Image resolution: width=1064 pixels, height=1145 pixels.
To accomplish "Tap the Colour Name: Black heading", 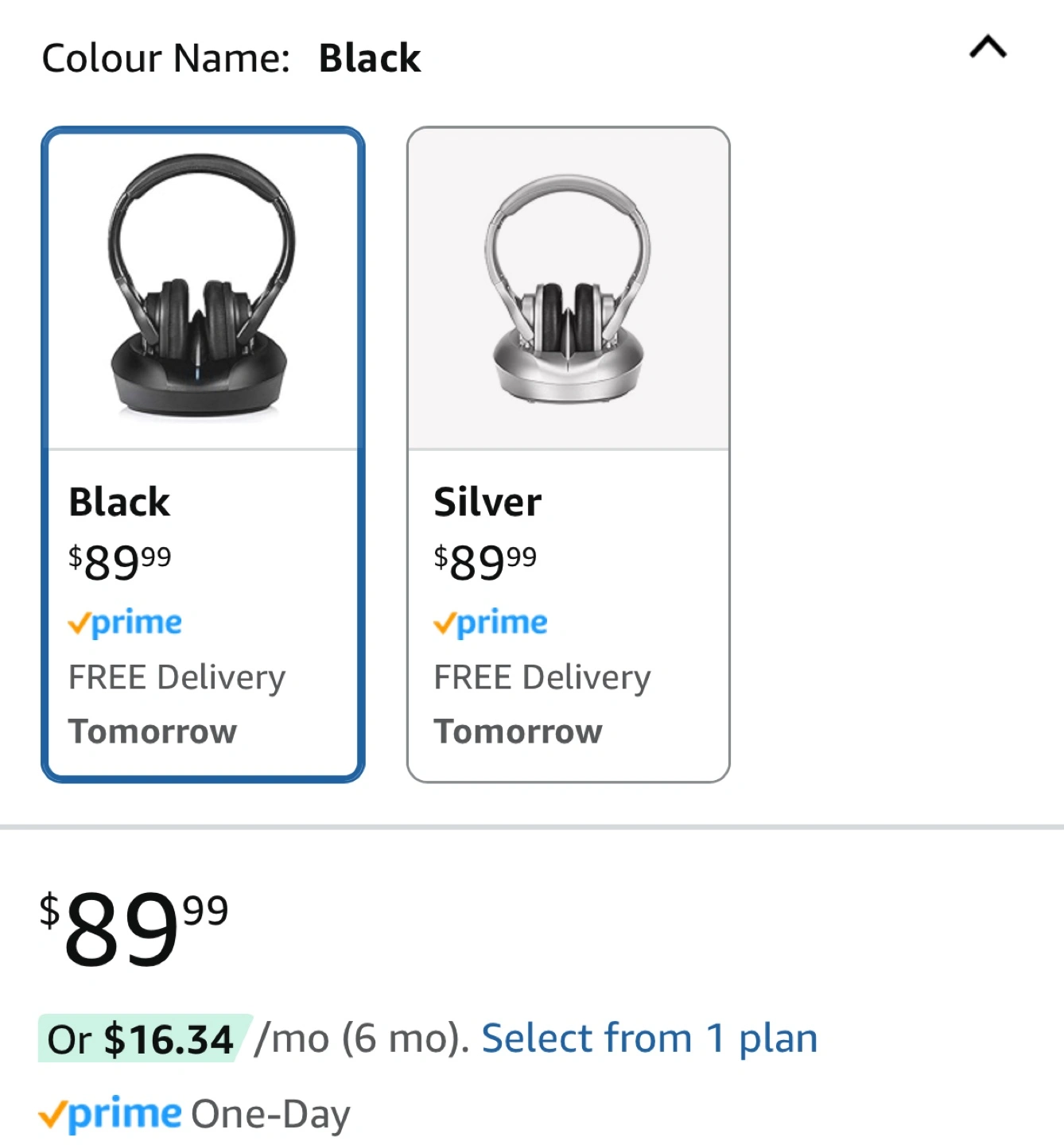I will point(231,58).
